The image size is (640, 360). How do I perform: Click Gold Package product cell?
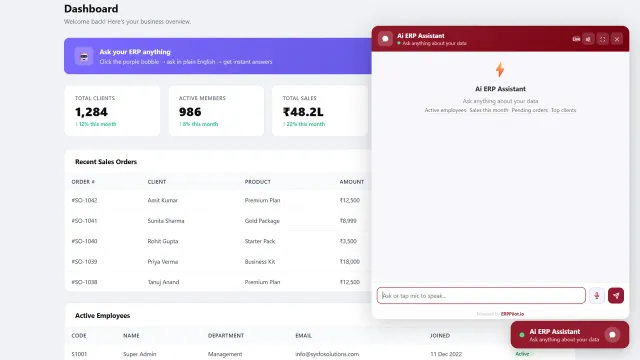262,221
